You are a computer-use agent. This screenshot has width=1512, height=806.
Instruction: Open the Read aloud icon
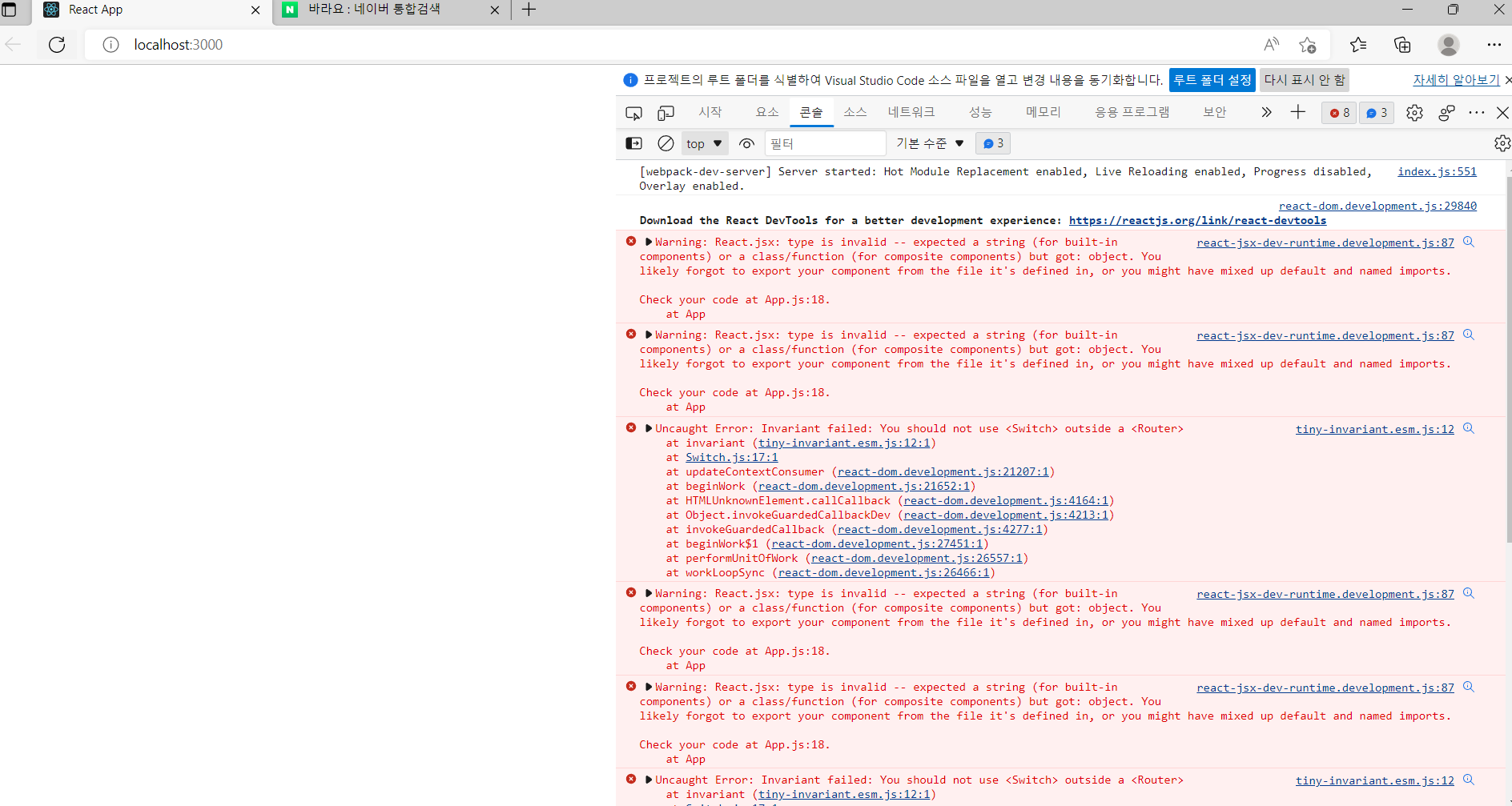pyautogui.click(x=1271, y=45)
